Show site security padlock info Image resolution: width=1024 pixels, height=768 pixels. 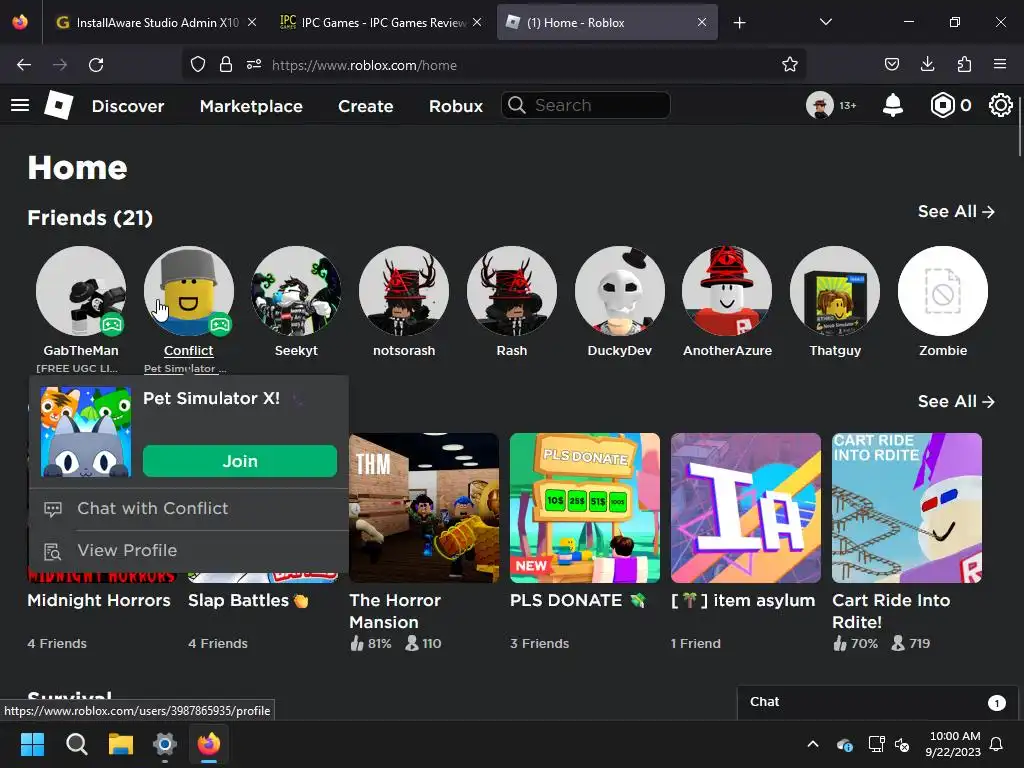(x=226, y=65)
